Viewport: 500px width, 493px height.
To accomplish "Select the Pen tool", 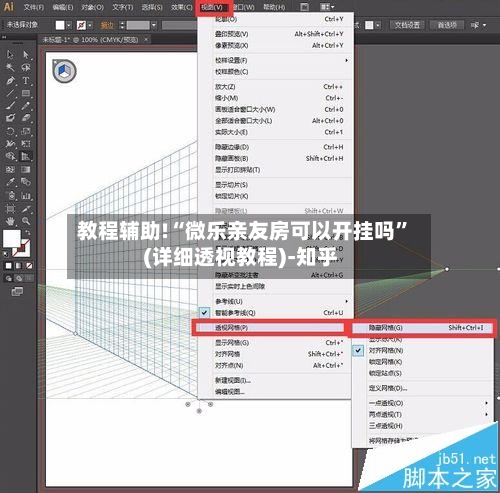I will [10, 80].
